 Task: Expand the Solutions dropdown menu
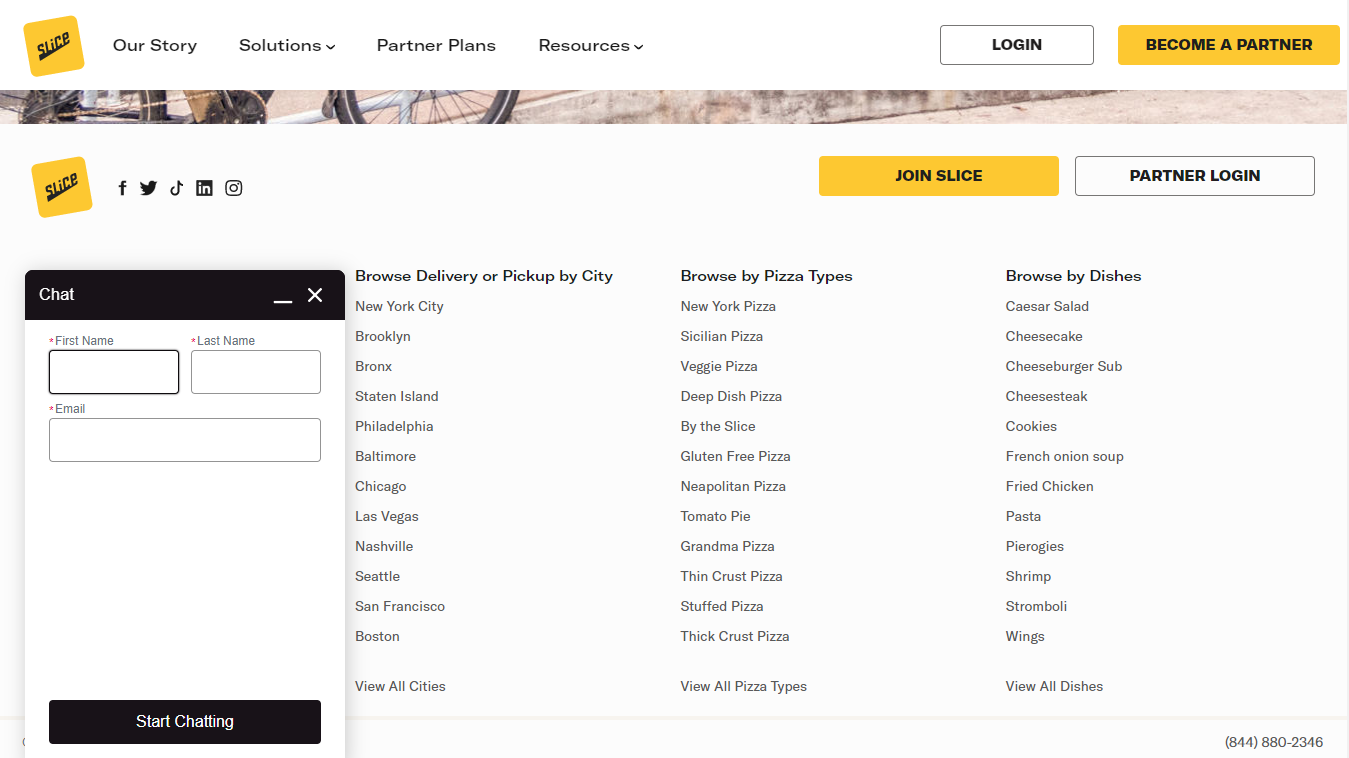(x=286, y=45)
